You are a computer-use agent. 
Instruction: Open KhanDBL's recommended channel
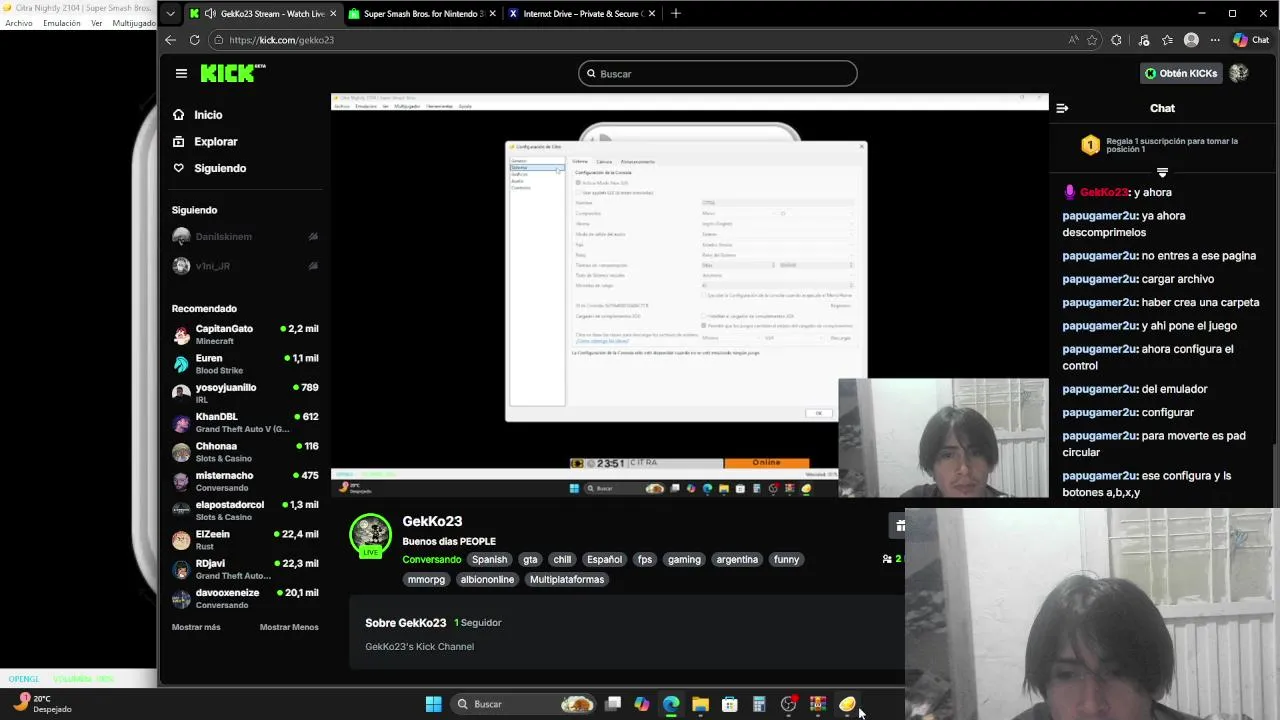pyautogui.click(x=245, y=422)
